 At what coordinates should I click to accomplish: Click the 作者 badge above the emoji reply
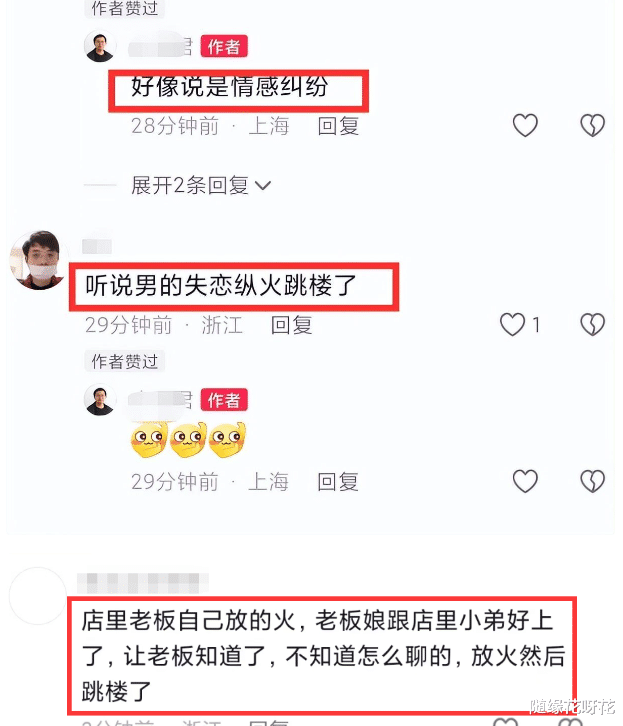[x=224, y=400]
